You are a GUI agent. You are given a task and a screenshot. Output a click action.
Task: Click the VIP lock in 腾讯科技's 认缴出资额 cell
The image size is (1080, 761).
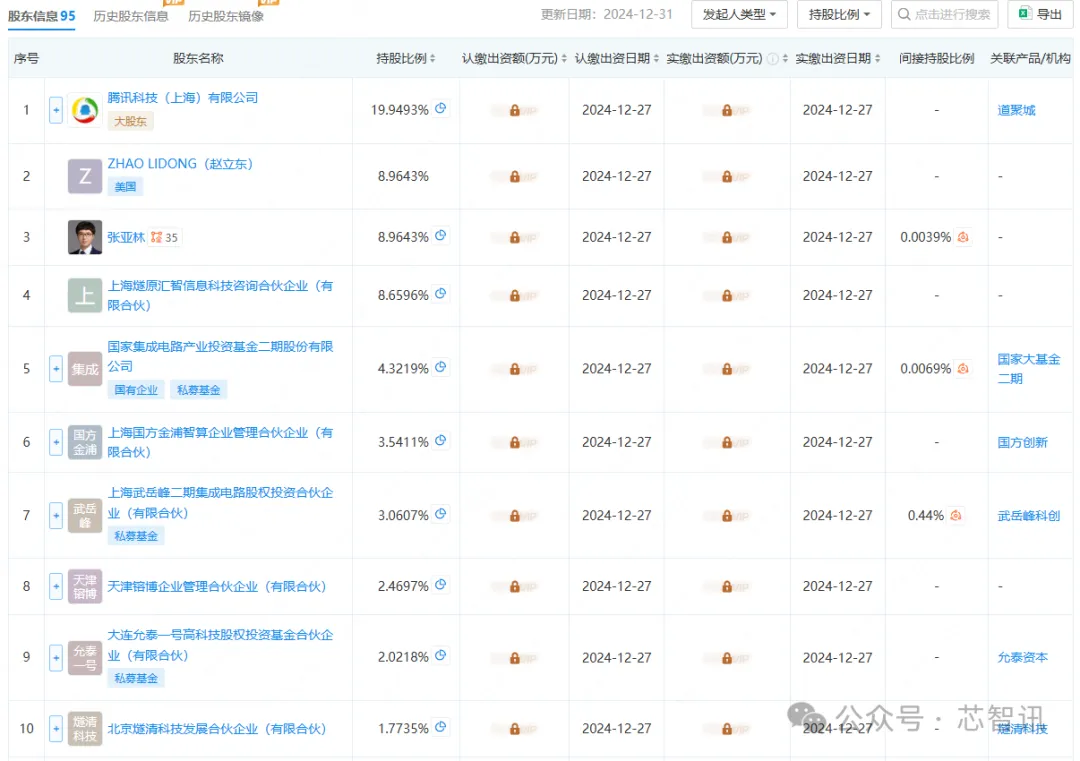pyautogui.click(x=515, y=110)
